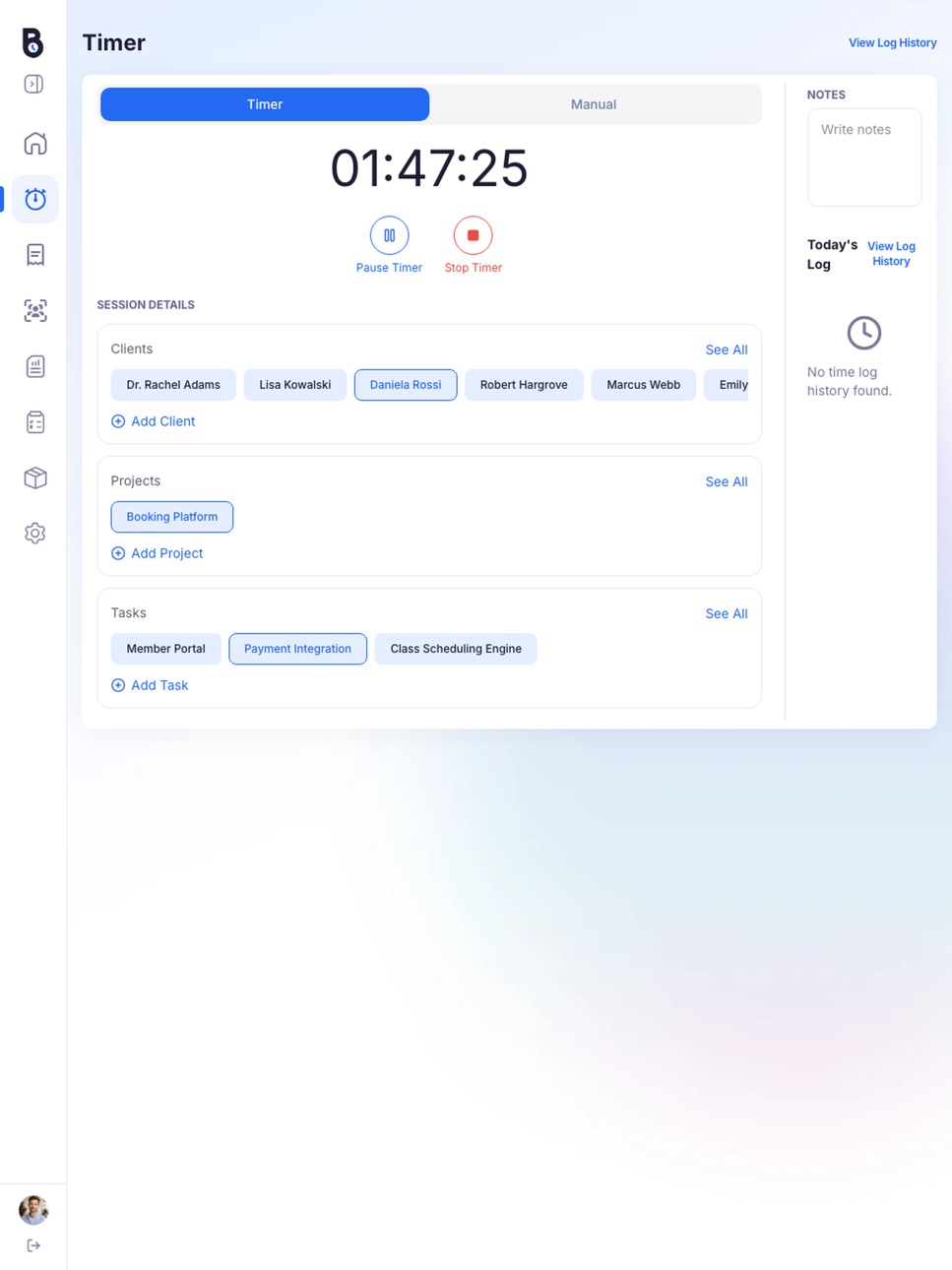
Task: Click the clock icon in Today's Log
Action: [x=864, y=333]
